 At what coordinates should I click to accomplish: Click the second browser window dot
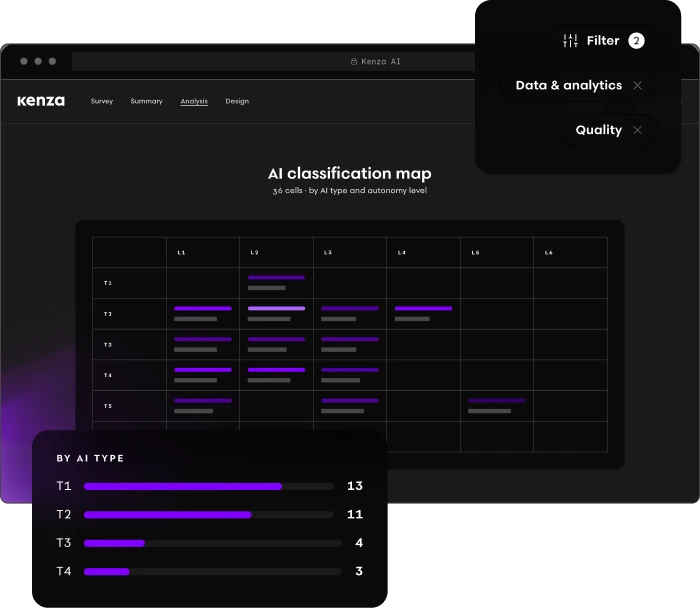click(38, 61)
